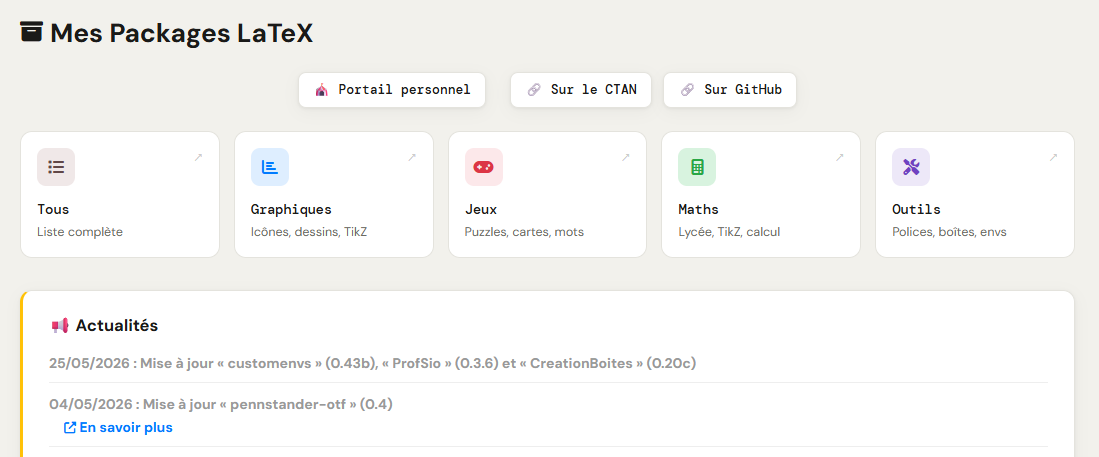Viewport: 1099px width, 457px height.
Task: Select the Outils category title
Action: 916,210
